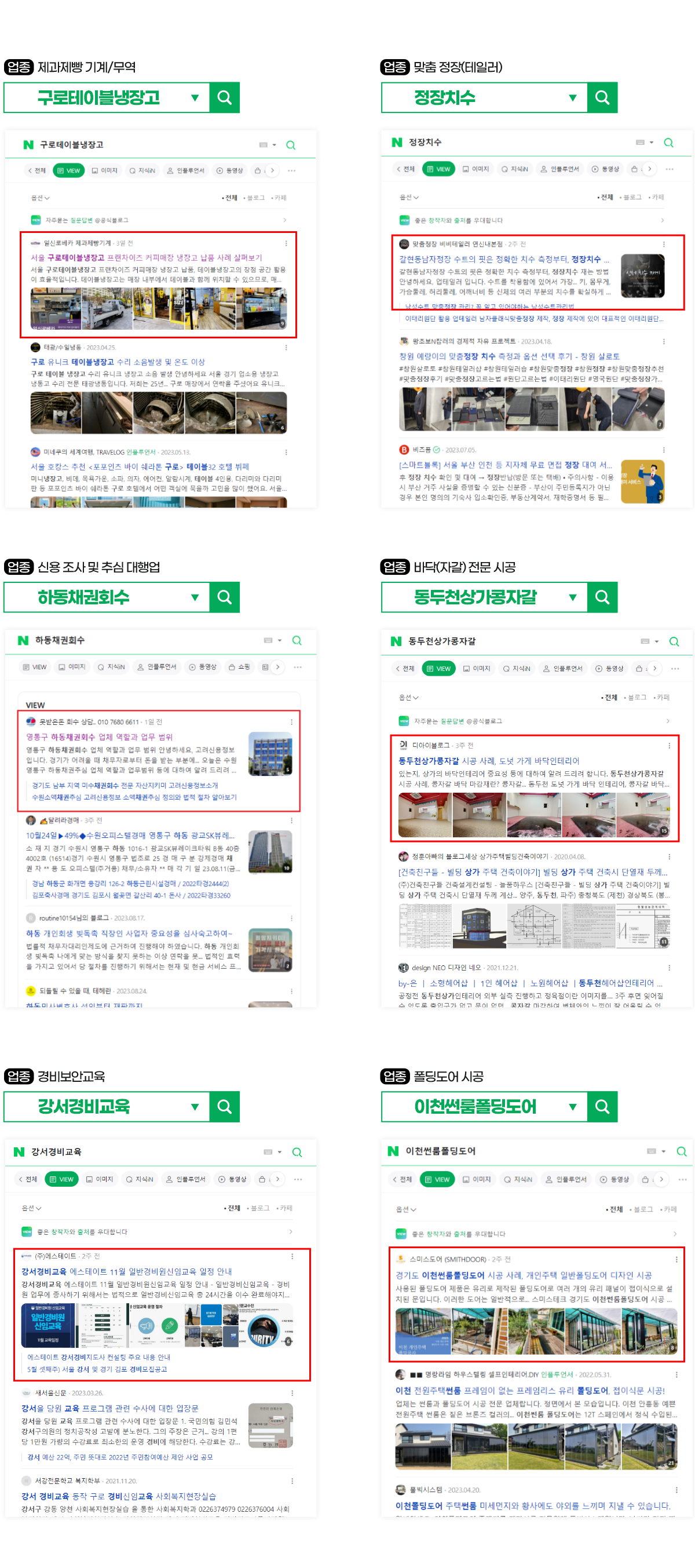Expand the dropdown arrow next to 강서경비교육

click(195, 1107)
